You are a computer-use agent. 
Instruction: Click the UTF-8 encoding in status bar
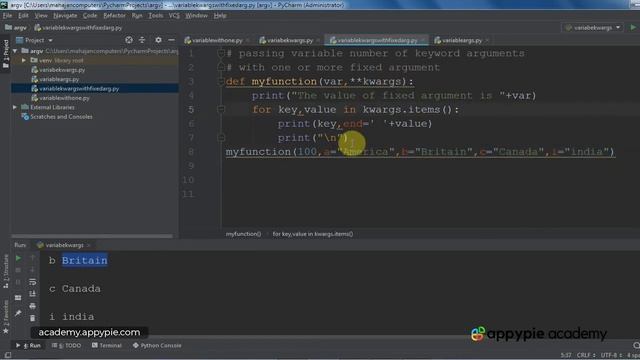[611, 355]
